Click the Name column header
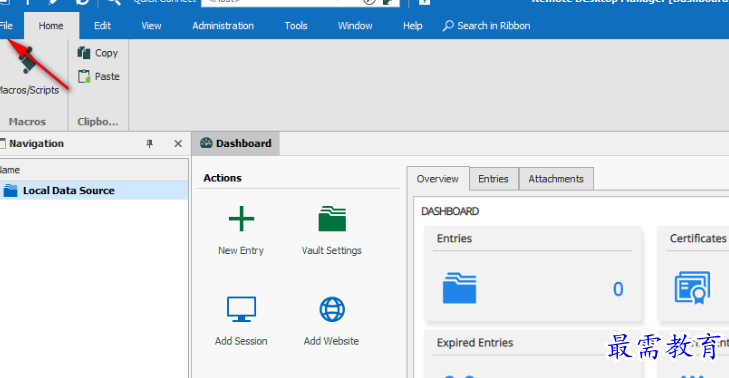The height and width of the screenshot is (378, 729). point(94,170)
